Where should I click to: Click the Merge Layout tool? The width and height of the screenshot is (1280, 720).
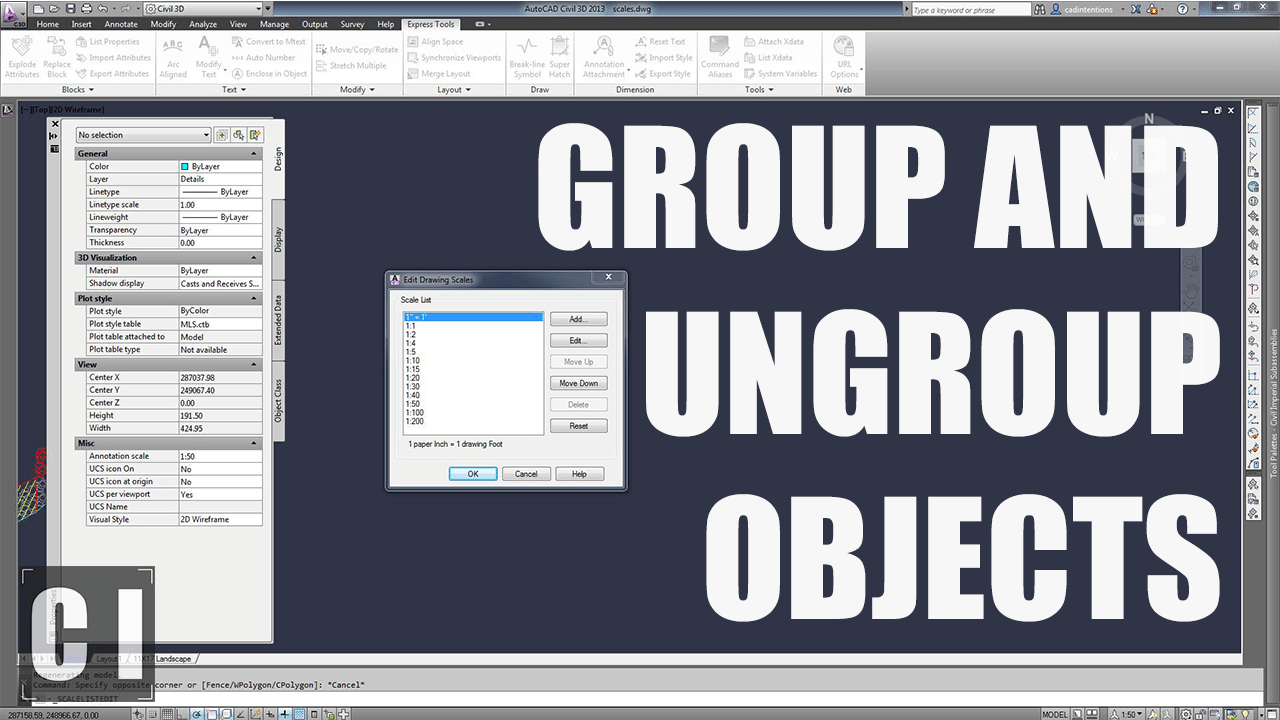439,74
